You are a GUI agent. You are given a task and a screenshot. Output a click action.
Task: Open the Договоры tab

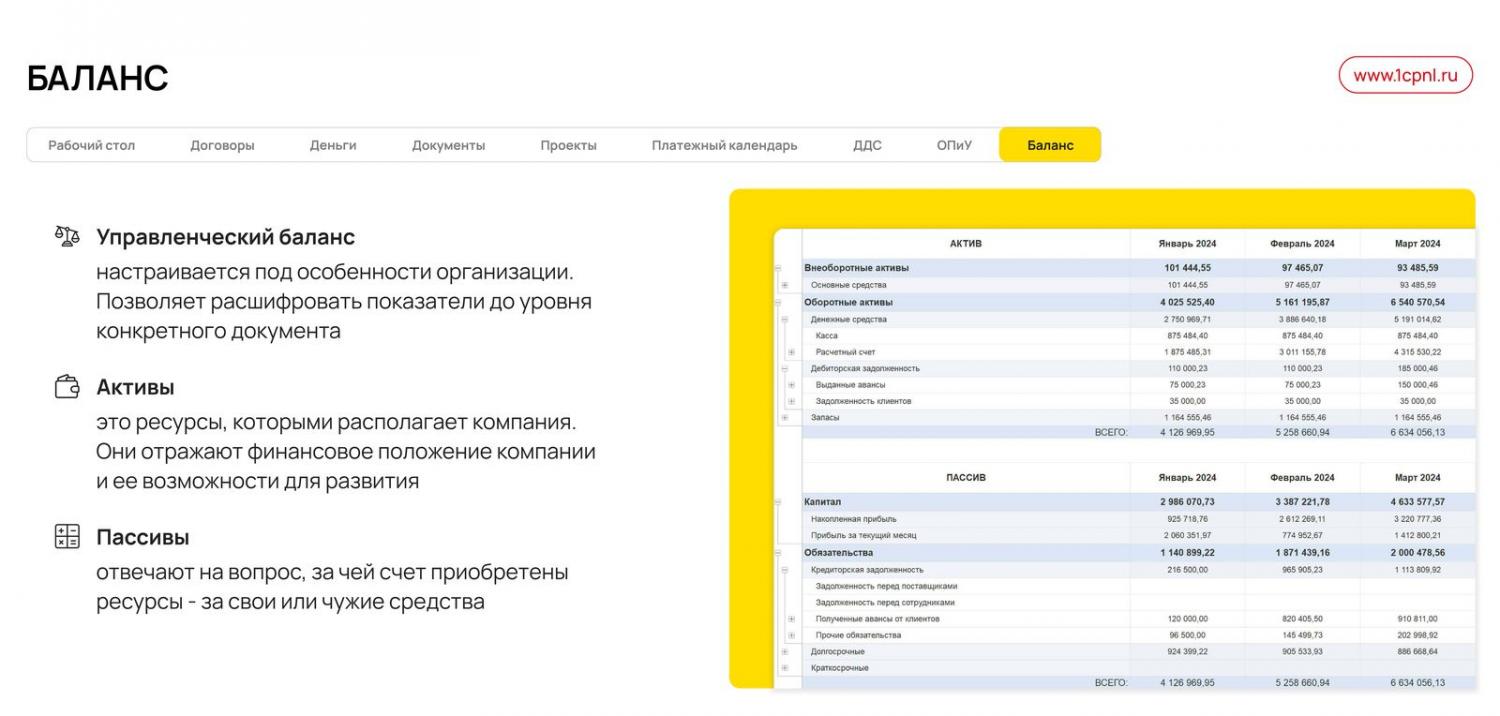222,145
